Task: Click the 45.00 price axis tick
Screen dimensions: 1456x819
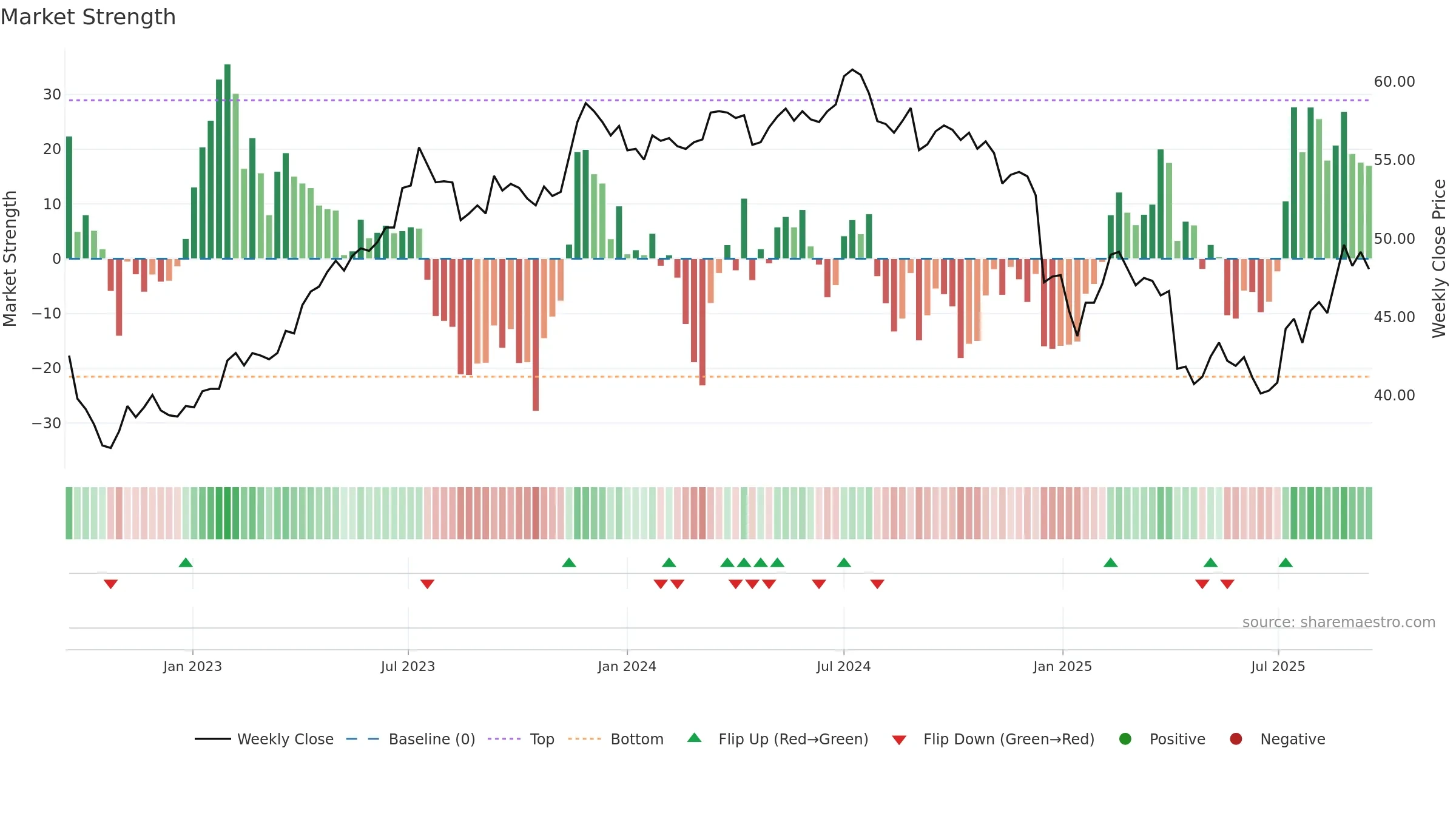Action: pos(1394,317)
